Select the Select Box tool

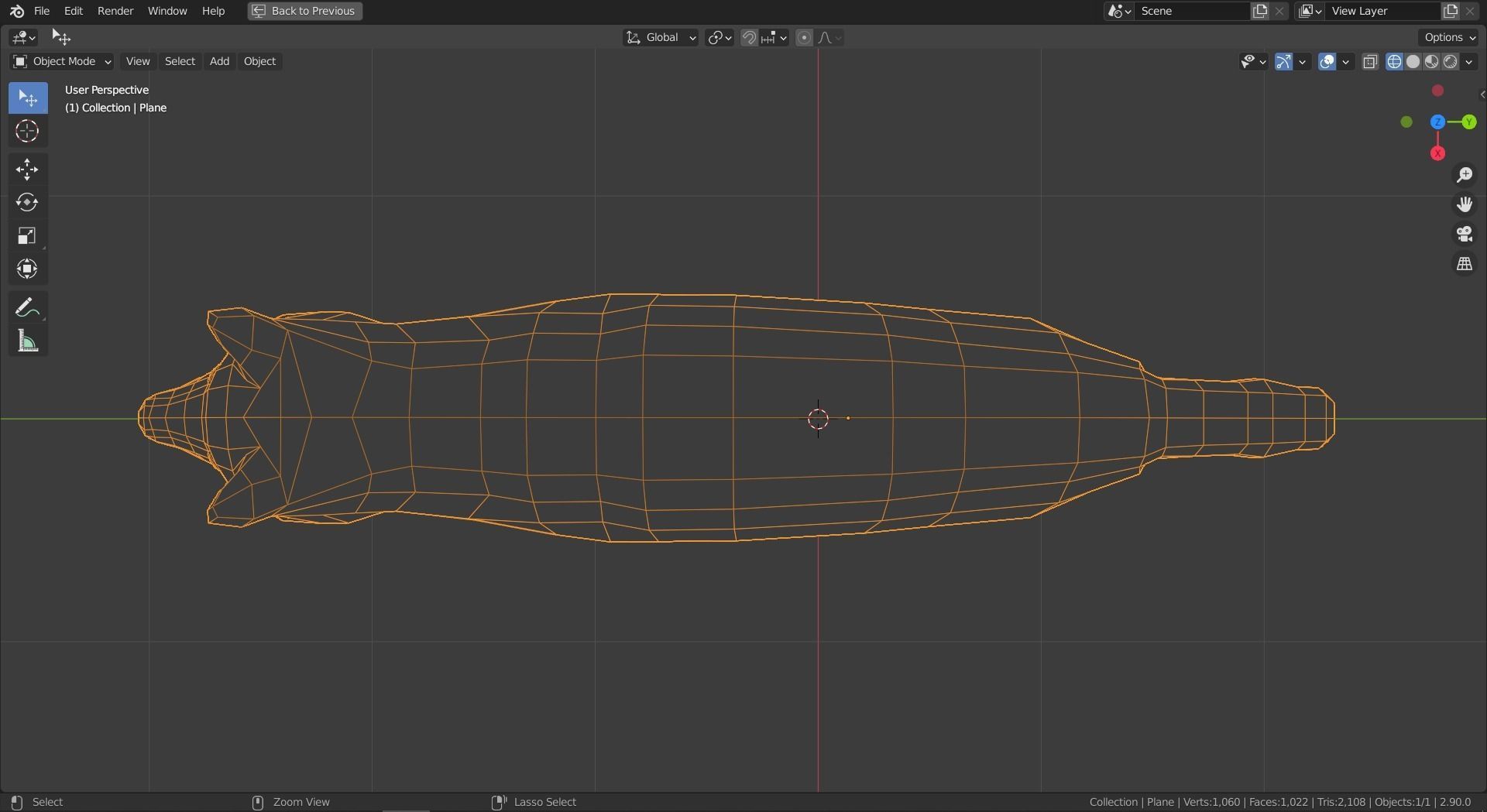click(x=28, y=98)
